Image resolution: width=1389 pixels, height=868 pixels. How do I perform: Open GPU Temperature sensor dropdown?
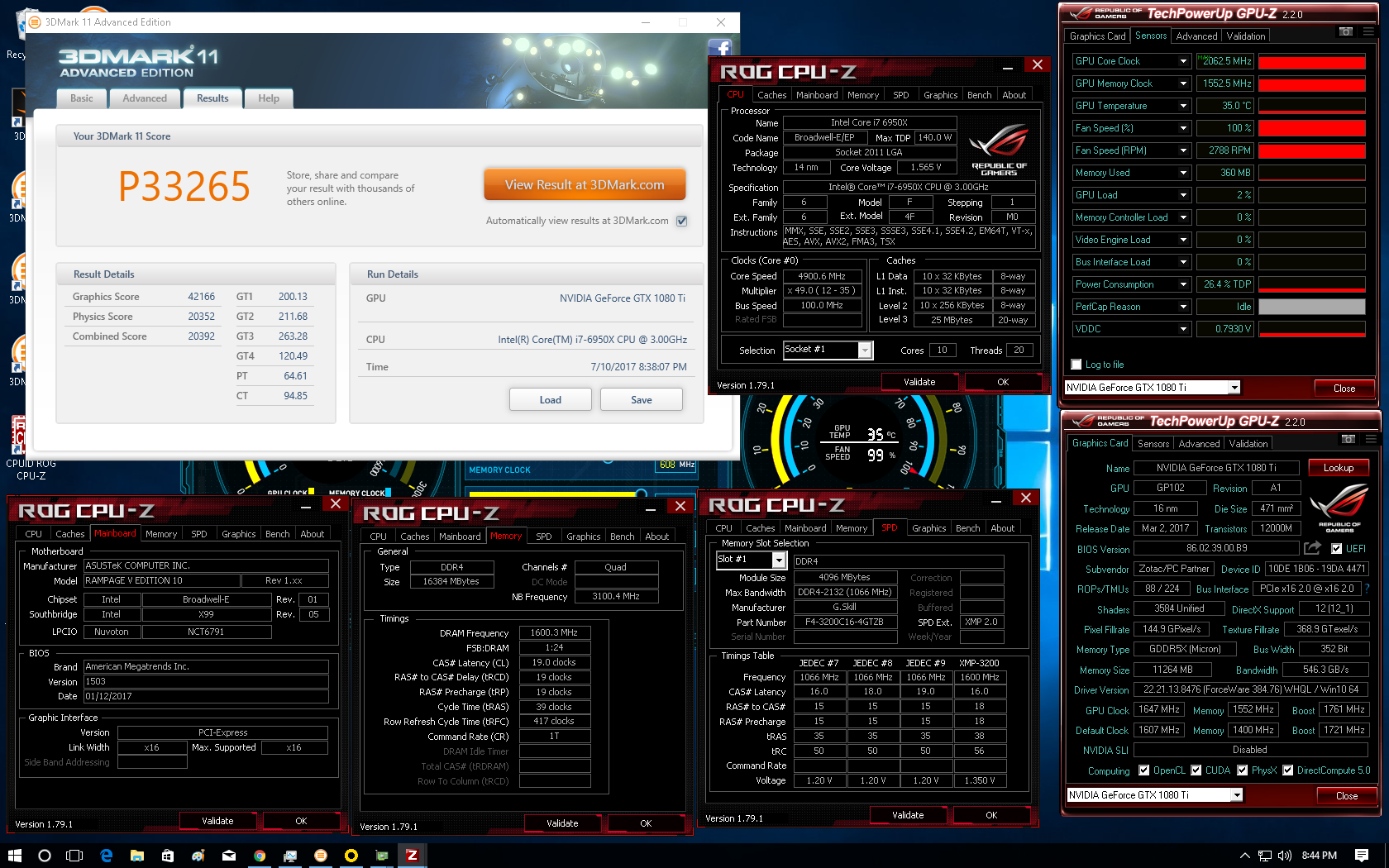point(1183,106)
